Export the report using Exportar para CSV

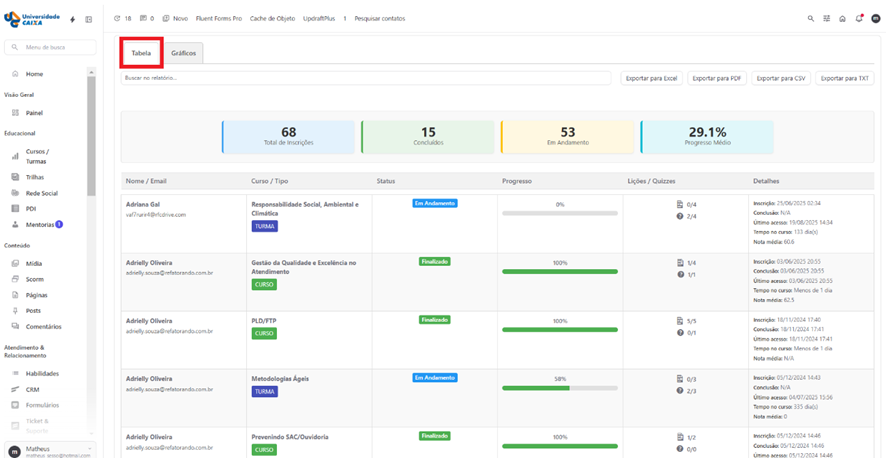pyautogui.click(x=781, y=78)
